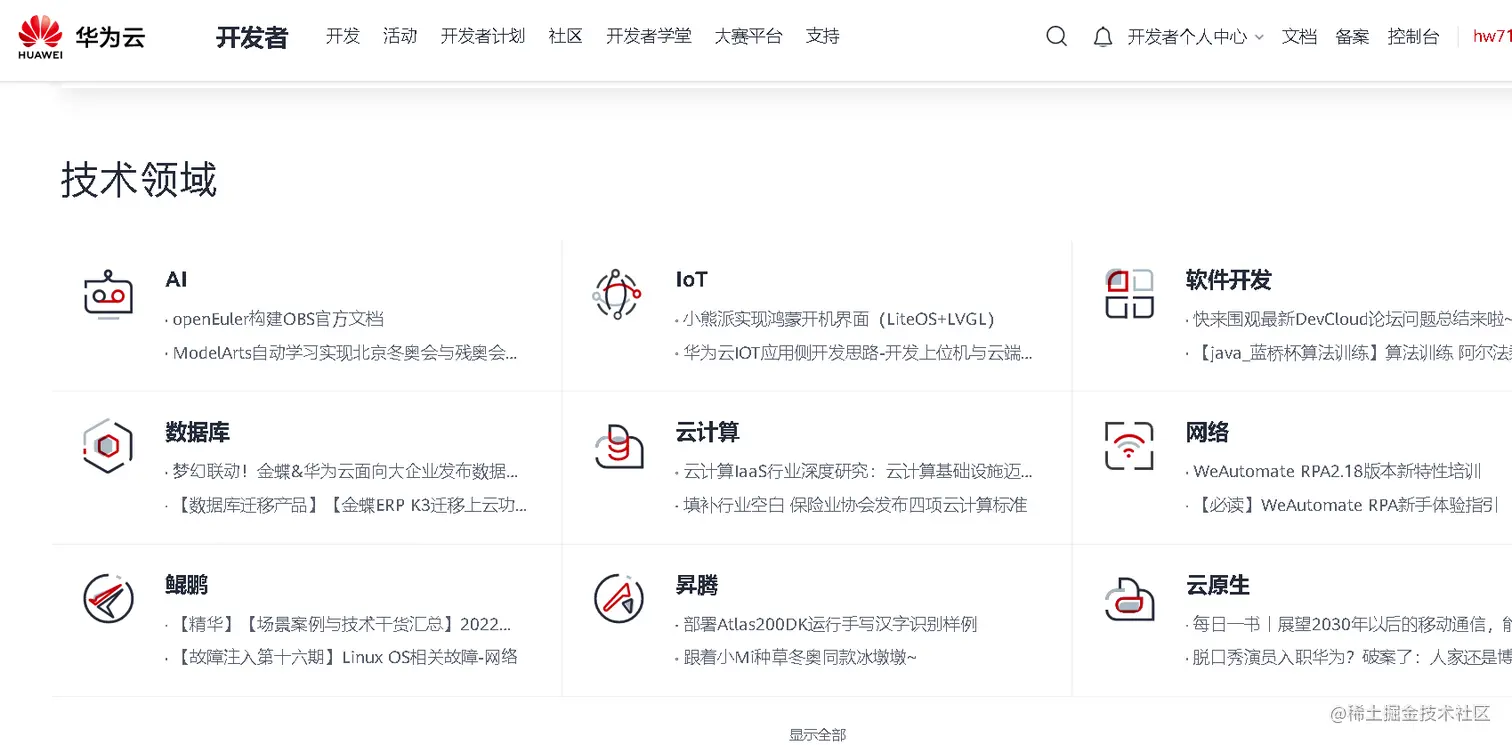Image resolution: width=1512 pixels, height=745 pixels.
Task: Open the 昇腾 category heading
Action: click(x=697, y=585)
